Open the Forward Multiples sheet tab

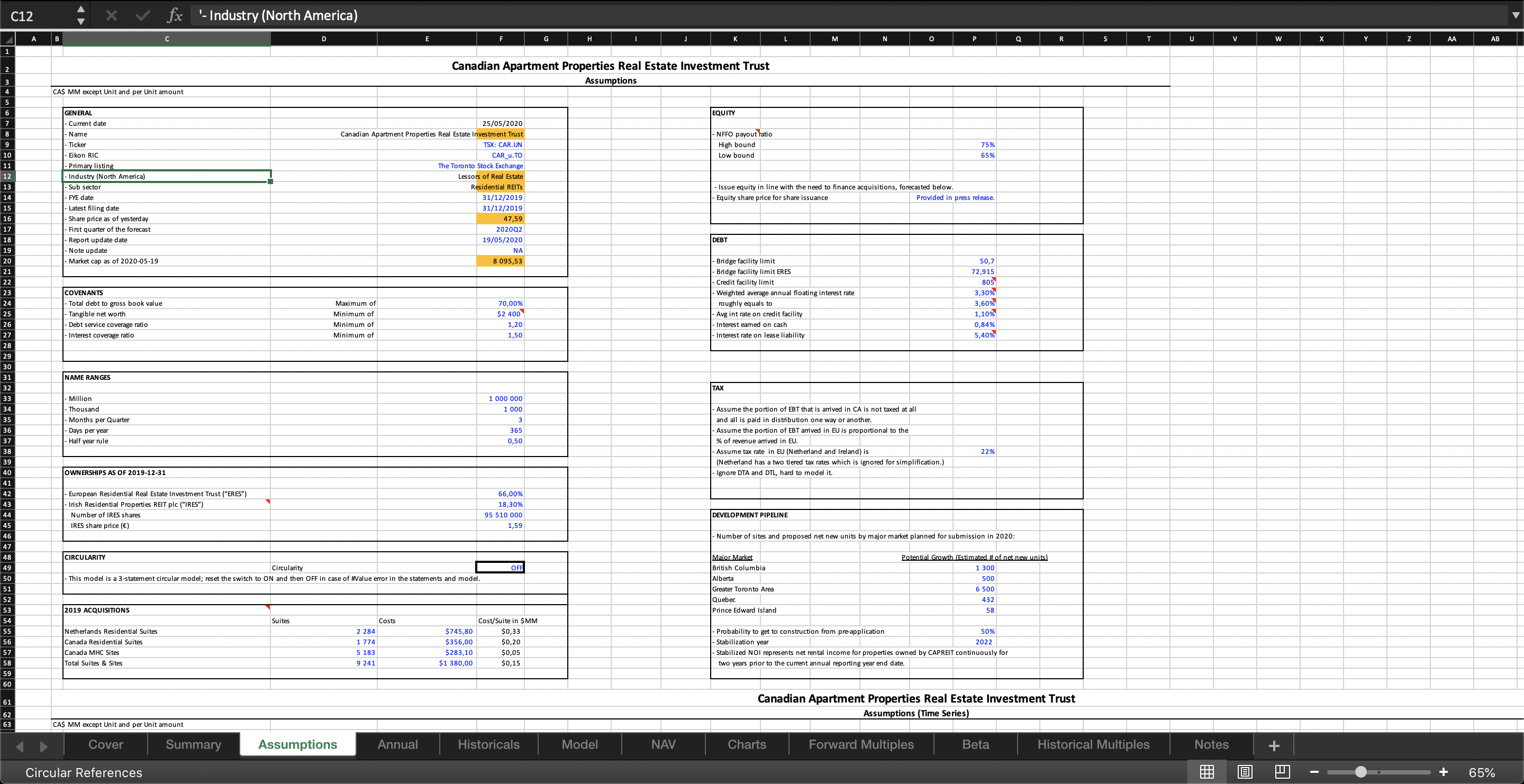tap(861, 744)
